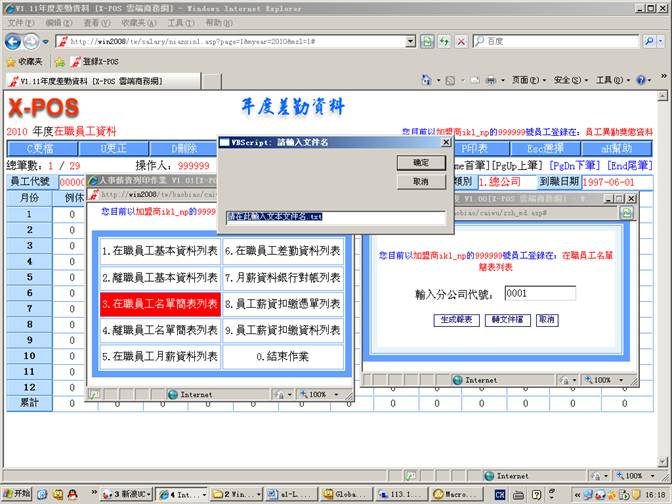Open the 收藏夹 favorites star button
Screen dimensions: 672x504
[x=24, y=61]
